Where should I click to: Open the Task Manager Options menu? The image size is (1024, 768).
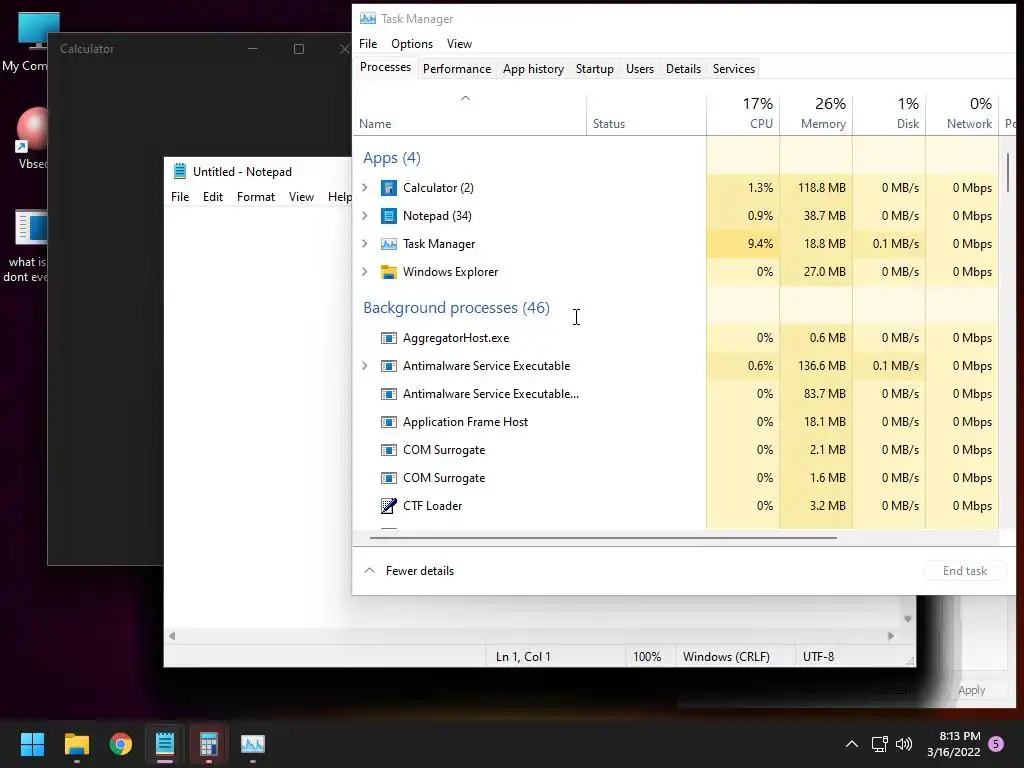(411, 44)
